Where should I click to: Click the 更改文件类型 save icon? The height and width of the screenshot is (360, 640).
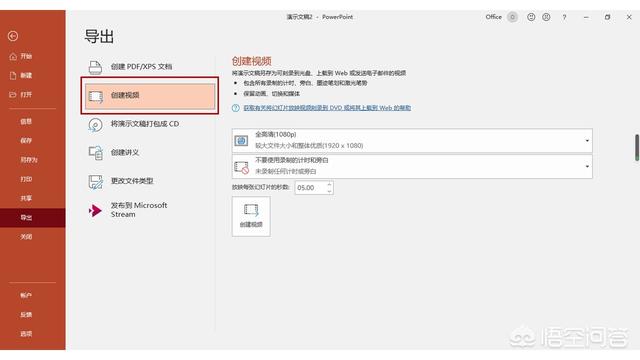pyautogui.click(x=96, y=182)
